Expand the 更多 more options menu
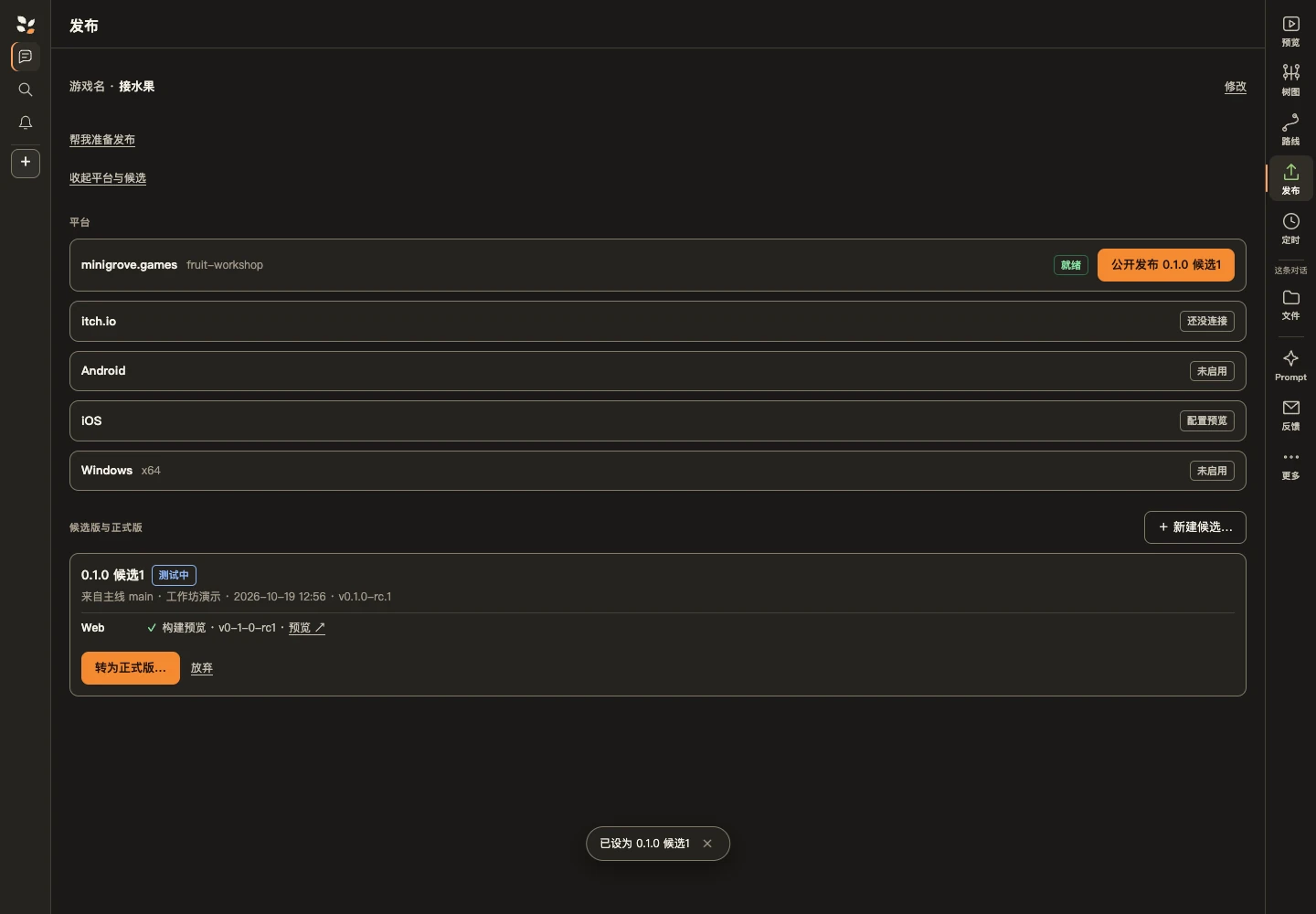The height and width of the screenshot is (914, 1316). (x=1290, y=464)
